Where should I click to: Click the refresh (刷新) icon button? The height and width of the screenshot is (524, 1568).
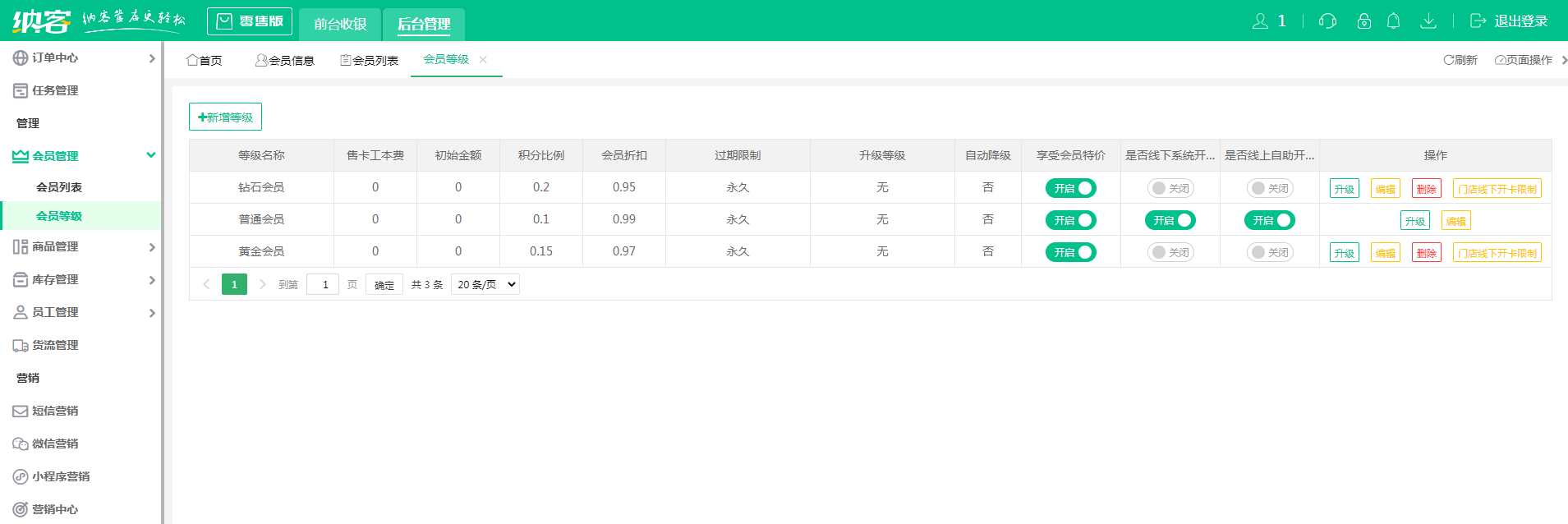1460,60
